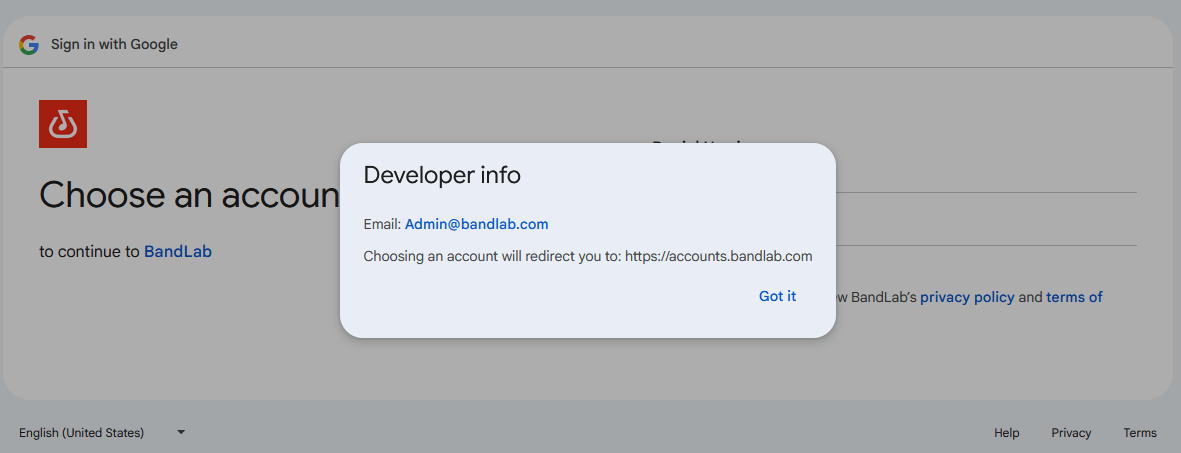Click the 'Choose an account' heading
Image resolution: width=1181 pixels, height=453 pixels.
click(189, 194)
